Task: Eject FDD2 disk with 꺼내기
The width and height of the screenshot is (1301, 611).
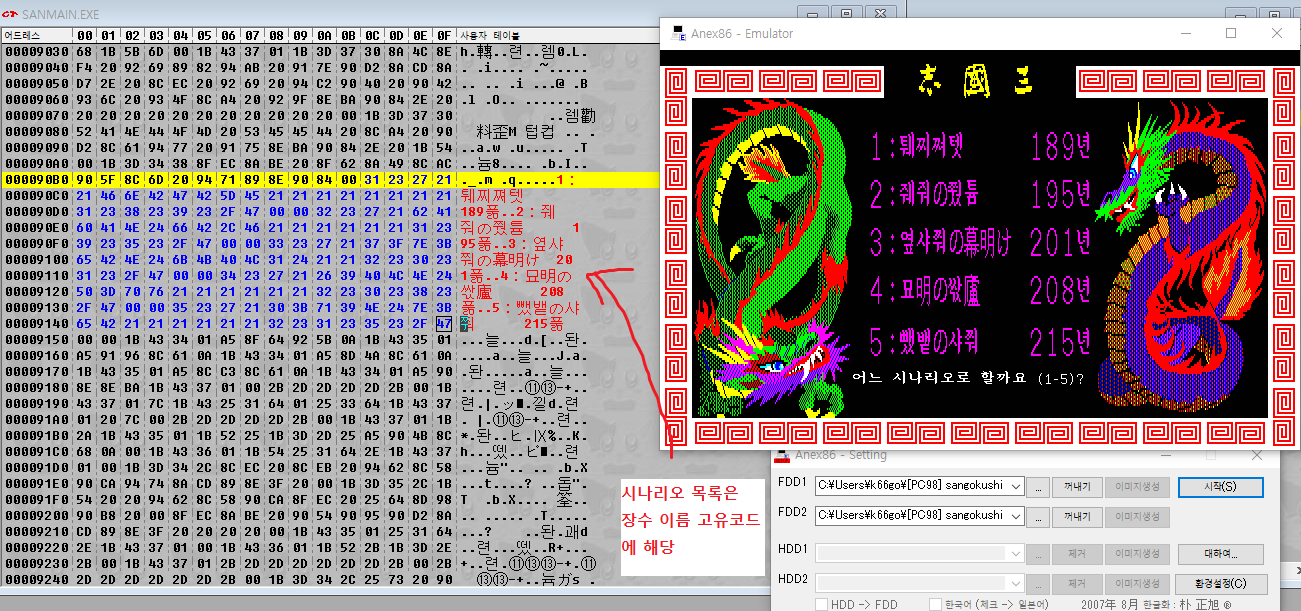Action: (1078, 517)
